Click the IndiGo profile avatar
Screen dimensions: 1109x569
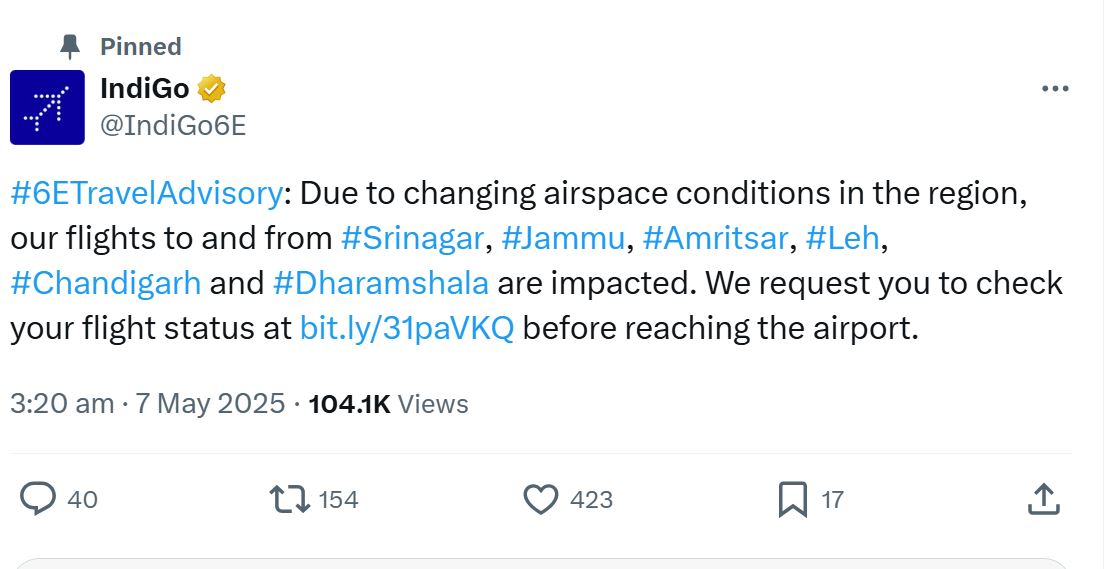[47, 107]
